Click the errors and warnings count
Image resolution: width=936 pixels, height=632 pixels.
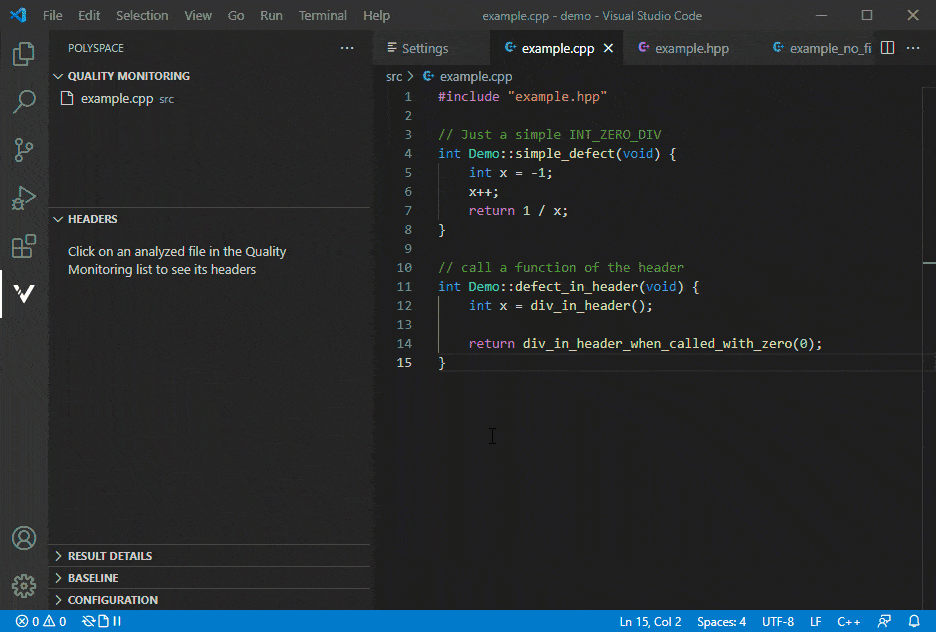point(41,622)
